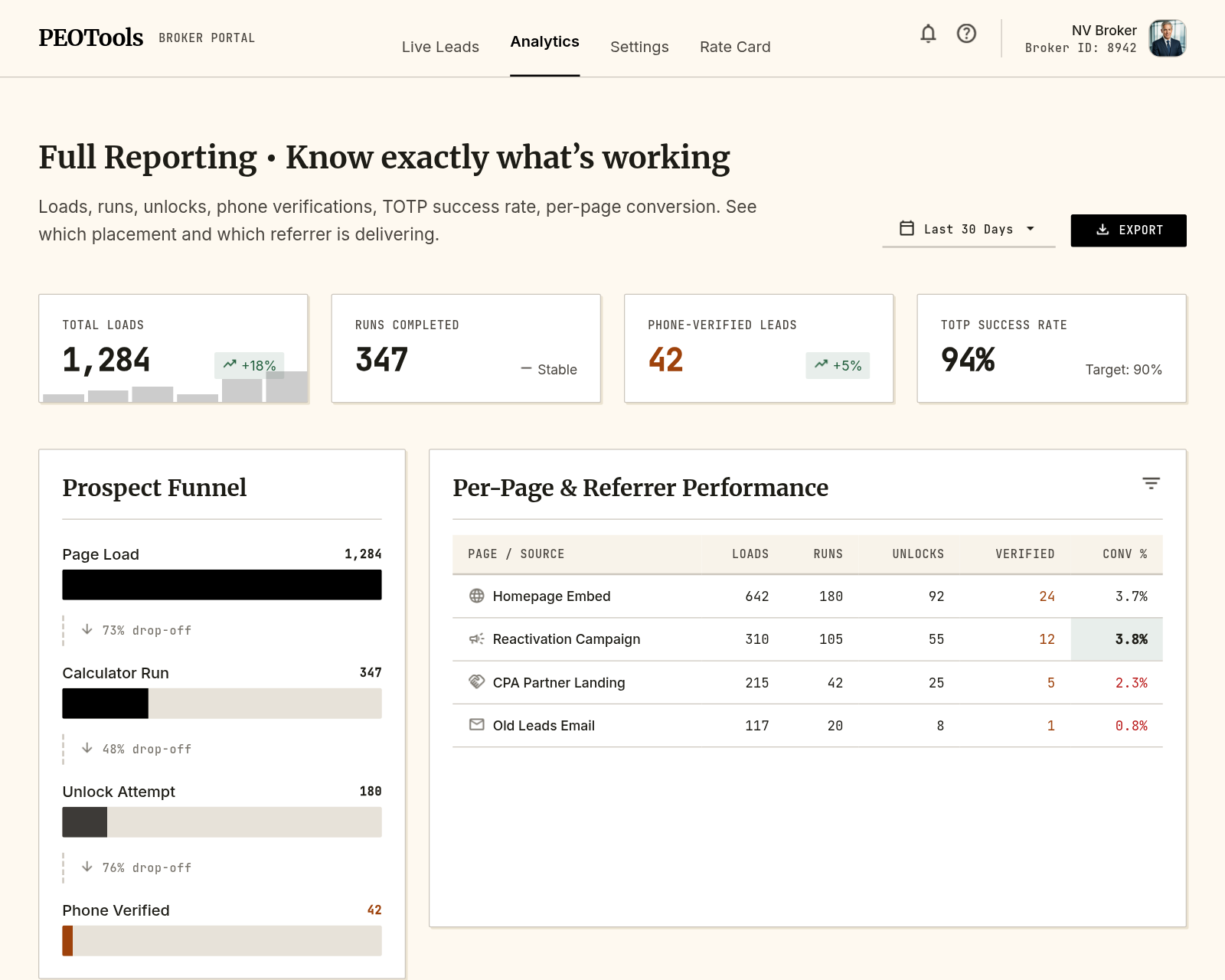Sort by the VERIFIED column header
Screen dimensions: 1225x980
click(1024, 554)
